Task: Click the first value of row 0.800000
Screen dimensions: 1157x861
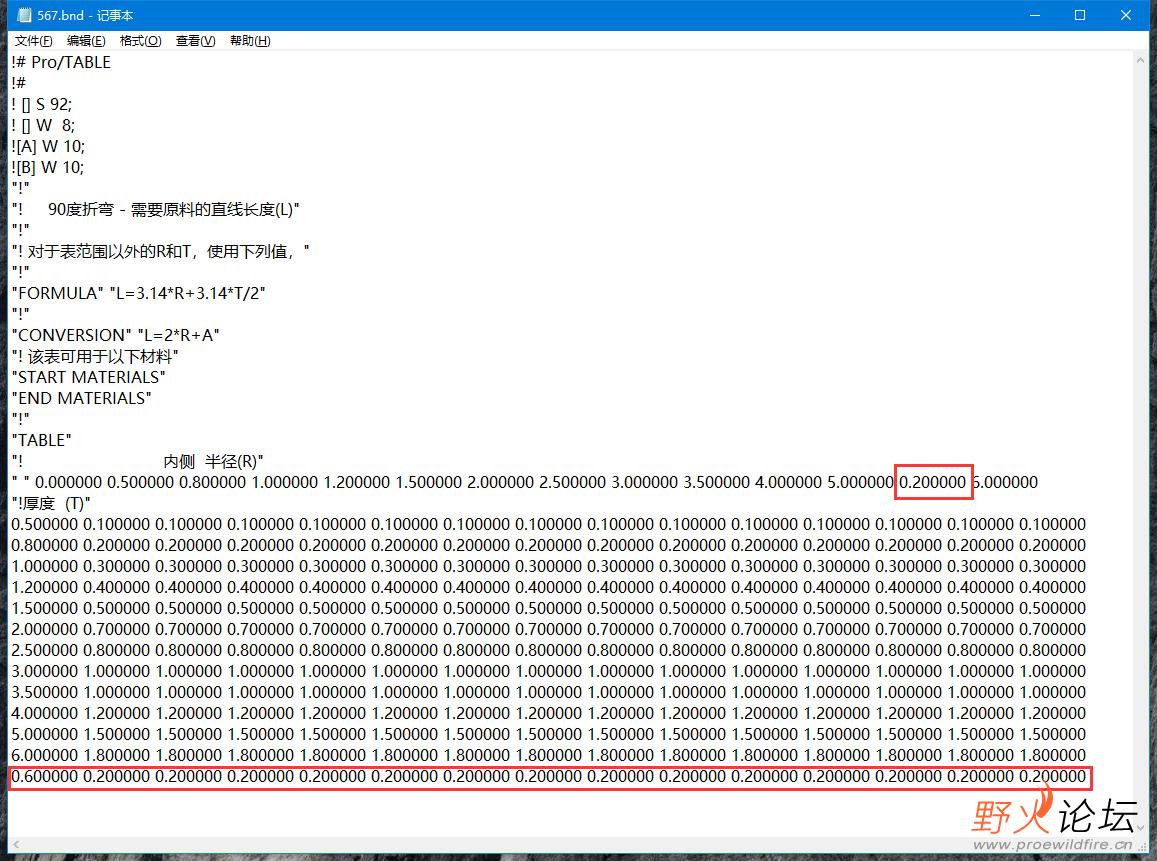Action: coord(44,545)
